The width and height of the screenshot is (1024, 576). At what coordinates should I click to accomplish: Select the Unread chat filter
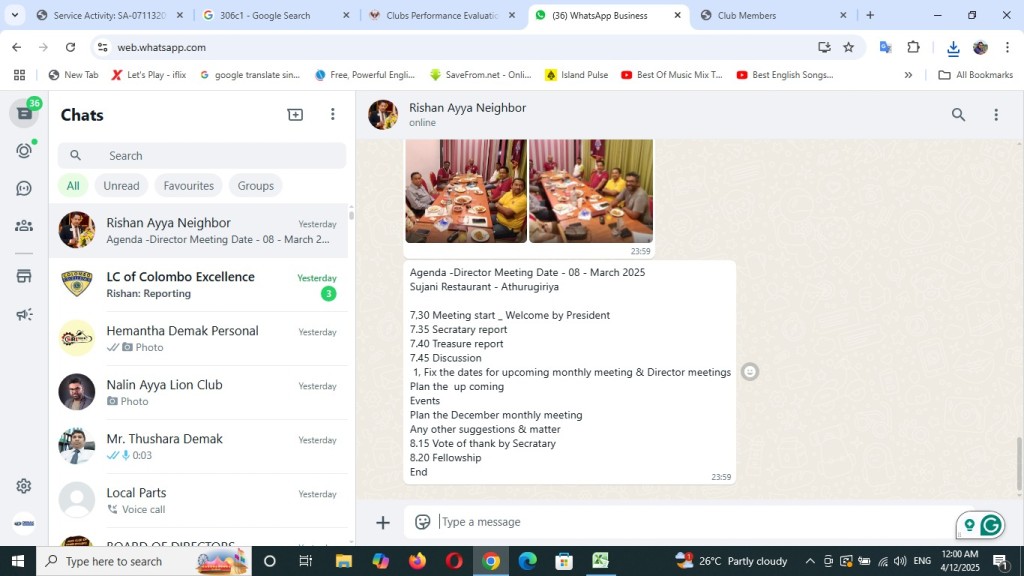click(121, 185)
